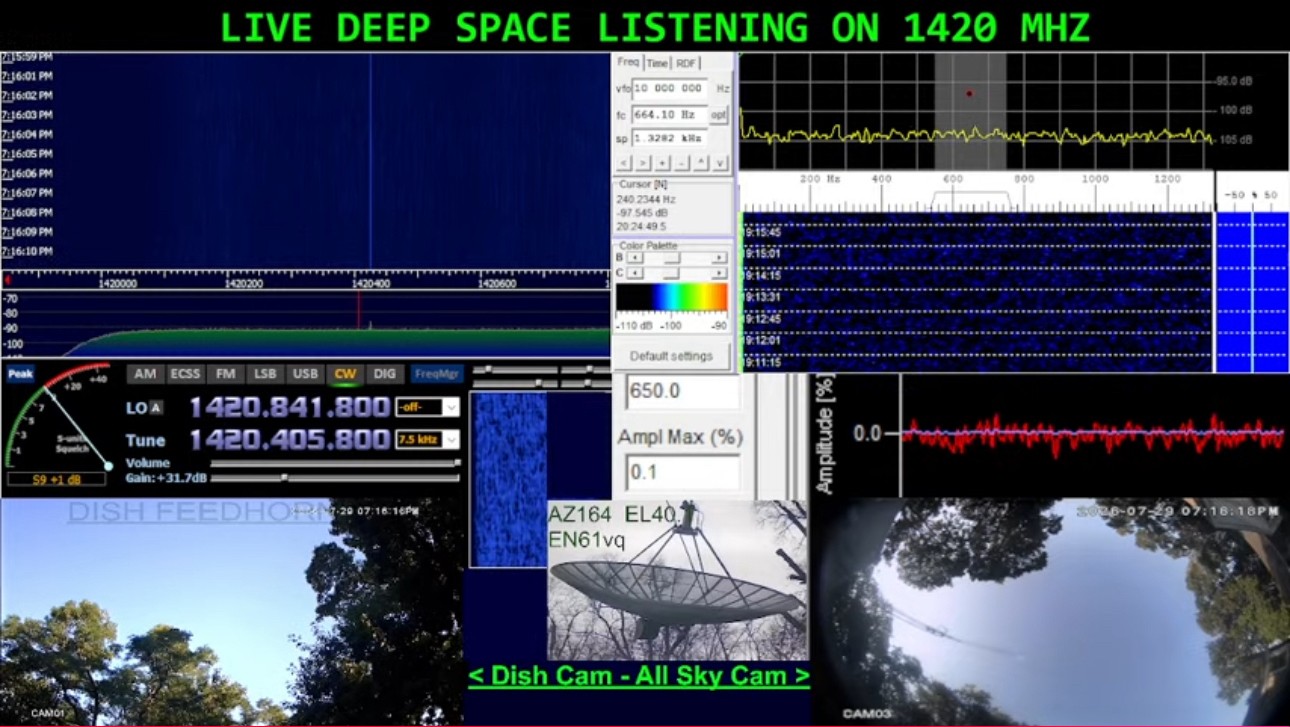This screenshot has height=727, width=1290.
Task: Click the Ampl Max 0.1 input field
Action: [x=683, y=472]
